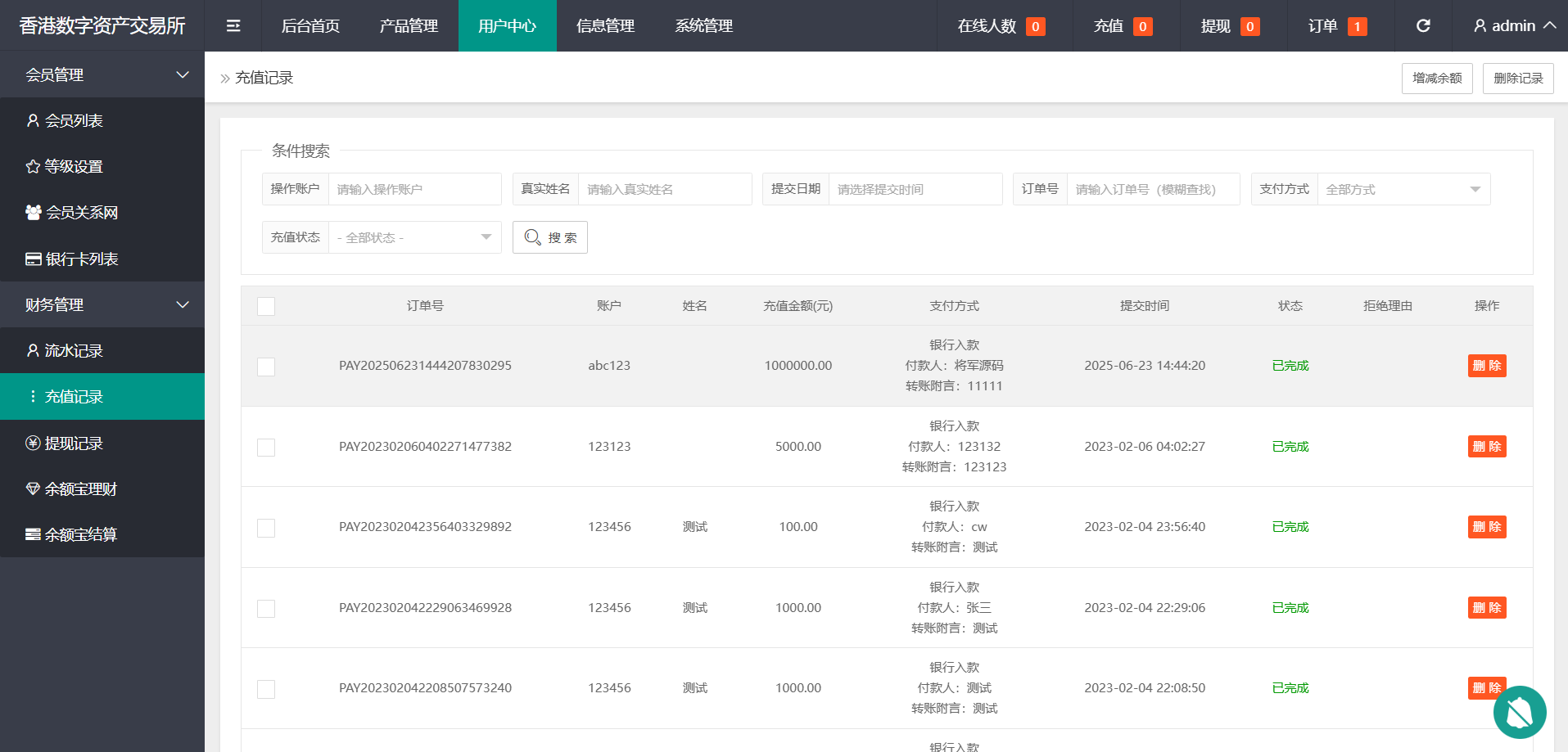Viewport: 1568px width, 752px height.
Task: Open the 后台首页 tab
Action: click(310, 26)
